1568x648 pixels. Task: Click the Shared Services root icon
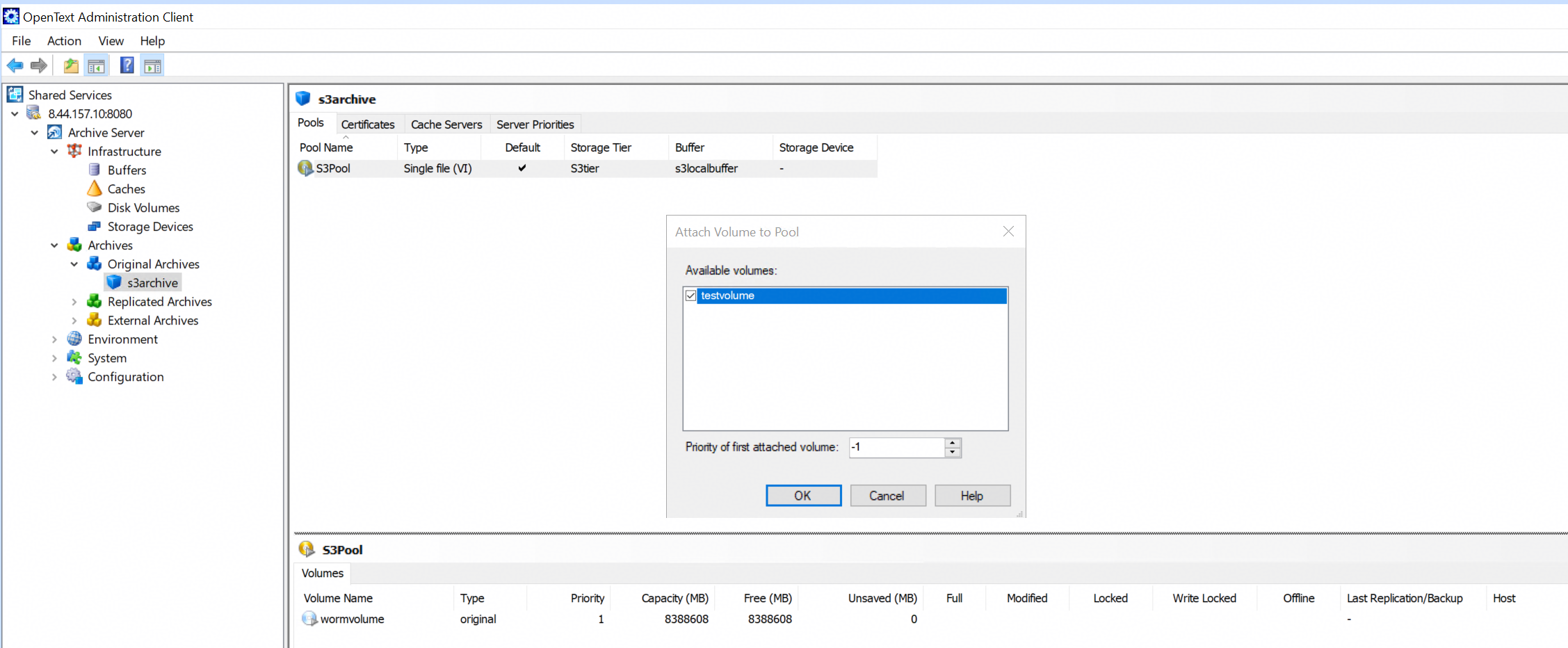coord(15,95)
